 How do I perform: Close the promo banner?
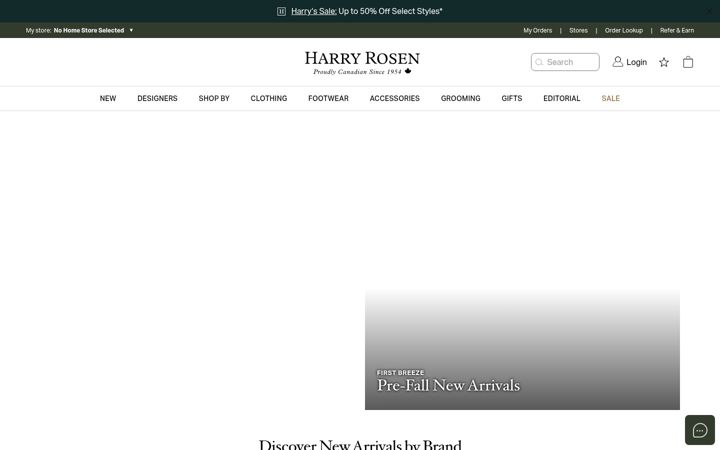click(x=709, y=11)
